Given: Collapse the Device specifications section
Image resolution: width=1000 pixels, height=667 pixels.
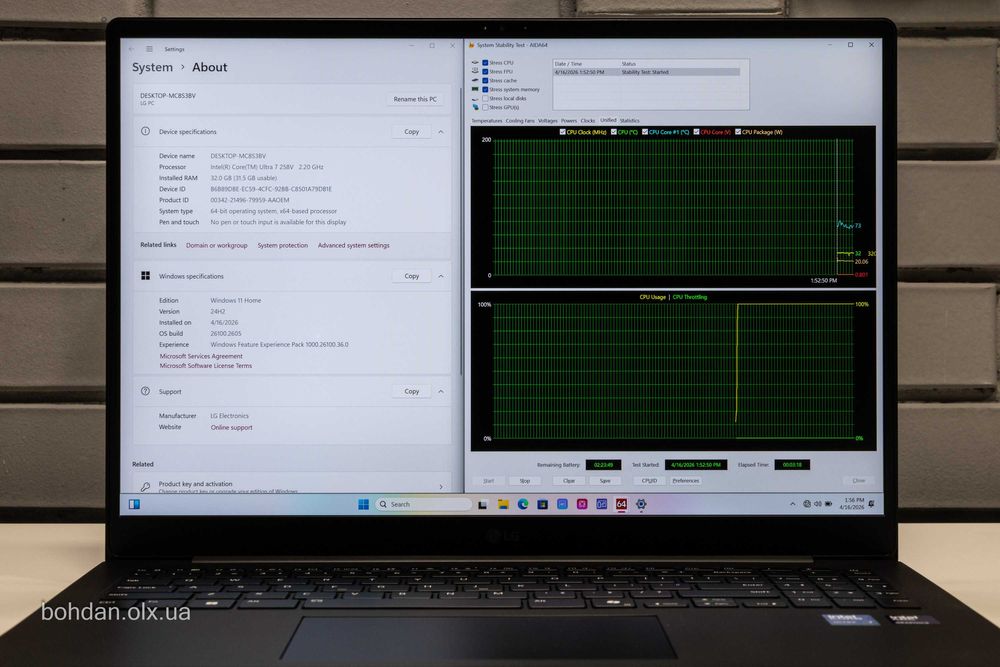Looking at the screenshot, I should (441, 131).
